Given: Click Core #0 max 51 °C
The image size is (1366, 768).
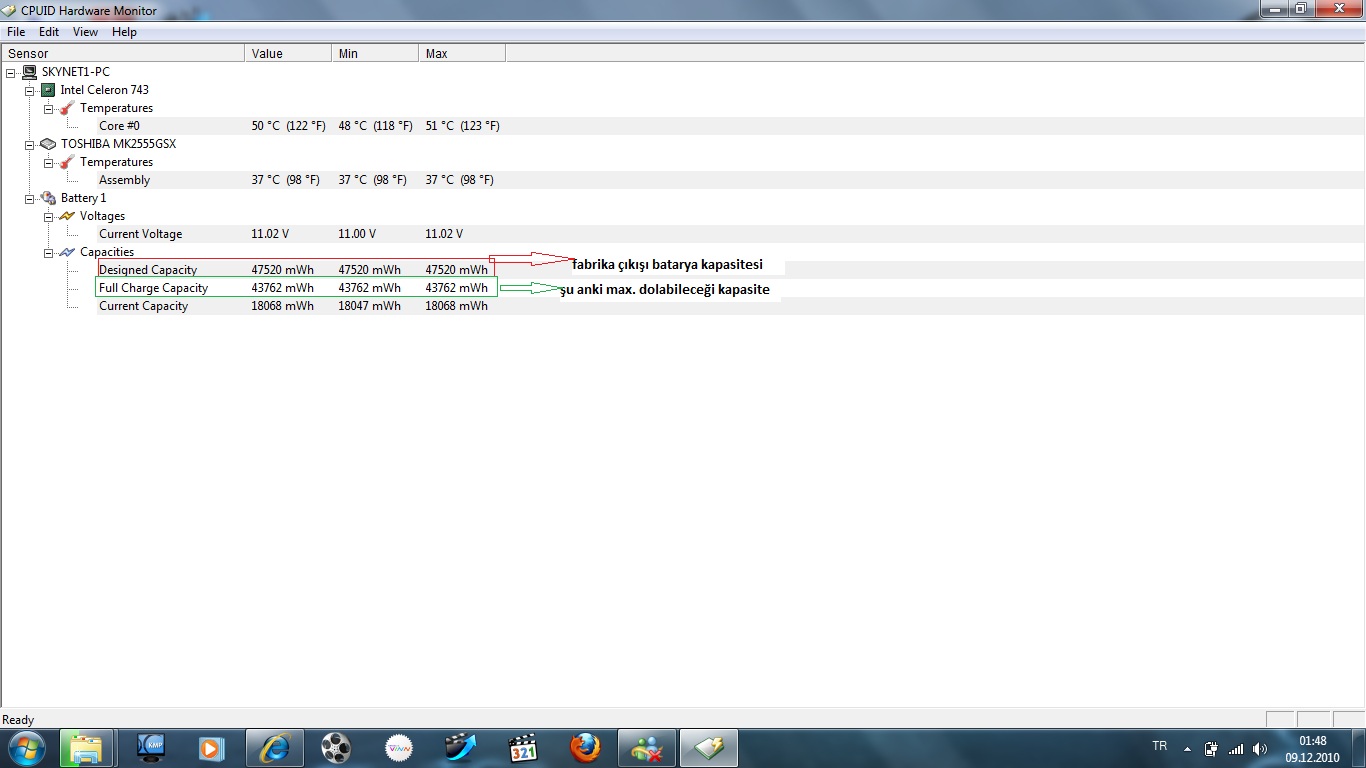Looking at the screenshot, I should (x=462, y=126).
